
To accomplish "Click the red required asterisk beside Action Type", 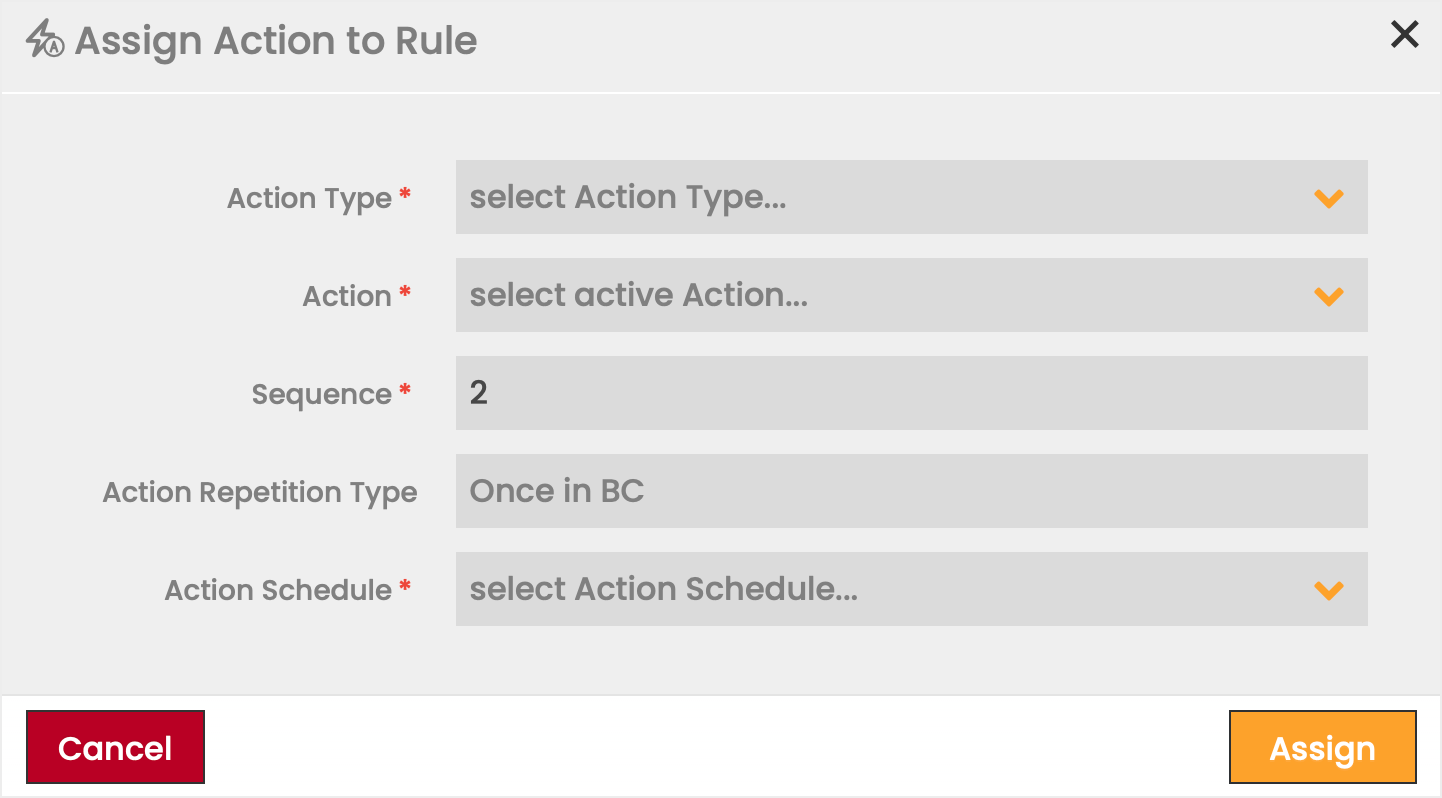I will tap(405, 195).
